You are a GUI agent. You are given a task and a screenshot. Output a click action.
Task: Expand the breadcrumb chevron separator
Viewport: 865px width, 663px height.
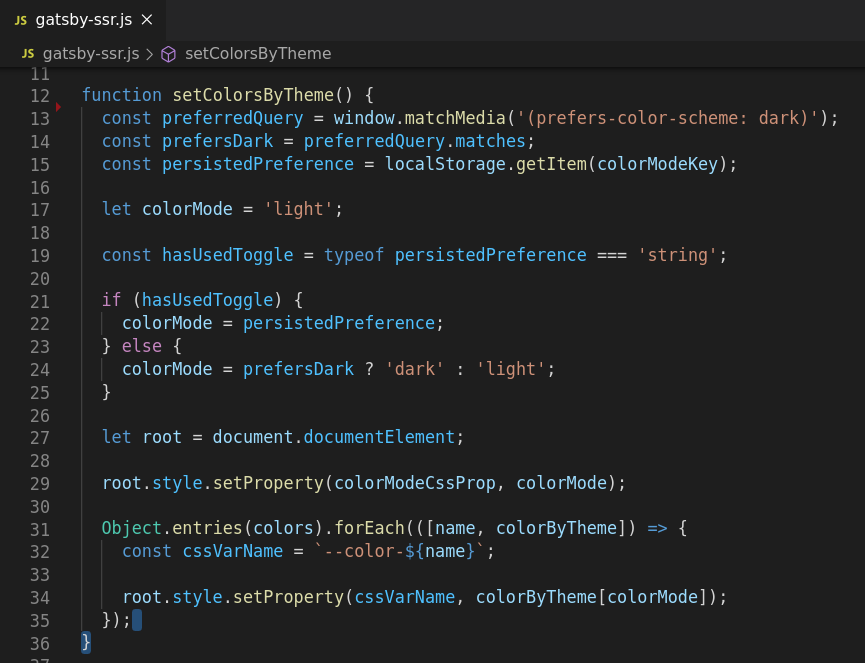click(x=149, y=54)
